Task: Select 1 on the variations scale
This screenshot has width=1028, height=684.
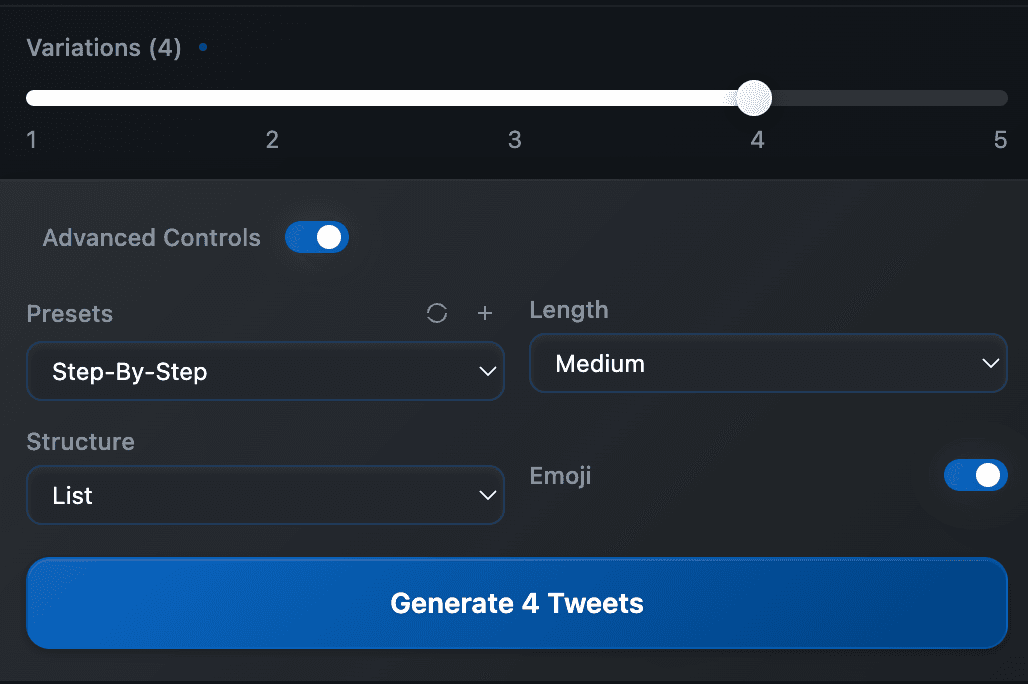Action: point(31,140)
